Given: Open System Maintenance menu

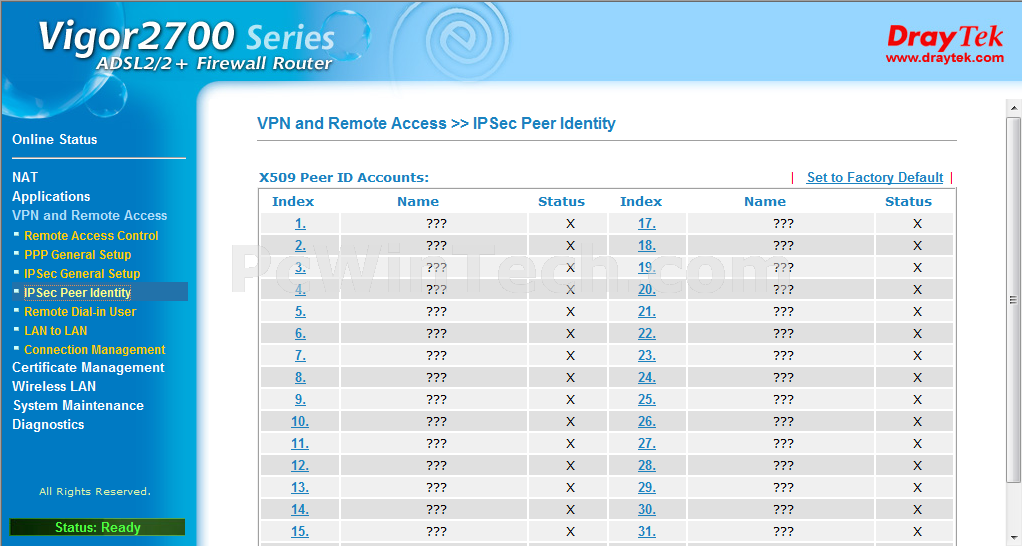Looking at the screenshot, I should pos(78,405).
